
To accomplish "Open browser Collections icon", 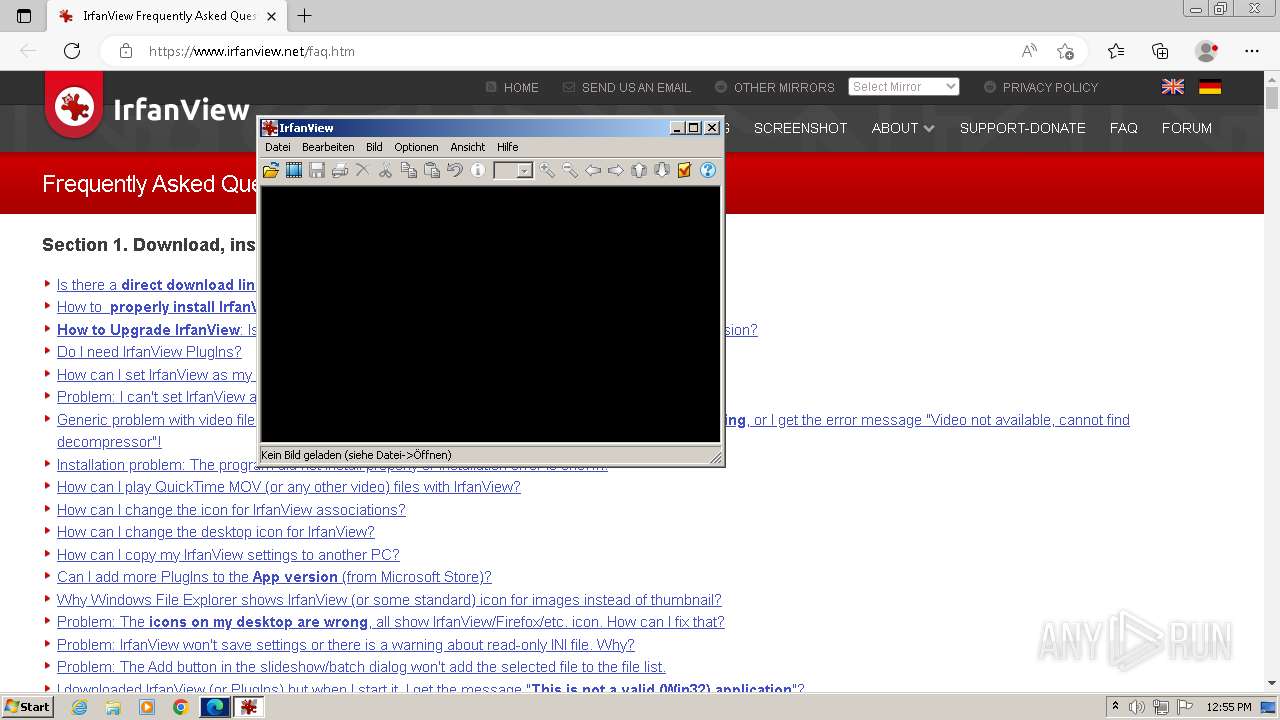I will (x=1160, y=51).
